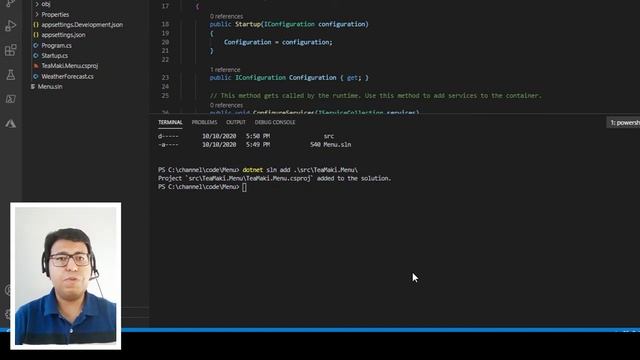Click the '0 references' lens above Startup constructor
The height and width of the screenshot is (360, 640).
[x=226, y=16]
